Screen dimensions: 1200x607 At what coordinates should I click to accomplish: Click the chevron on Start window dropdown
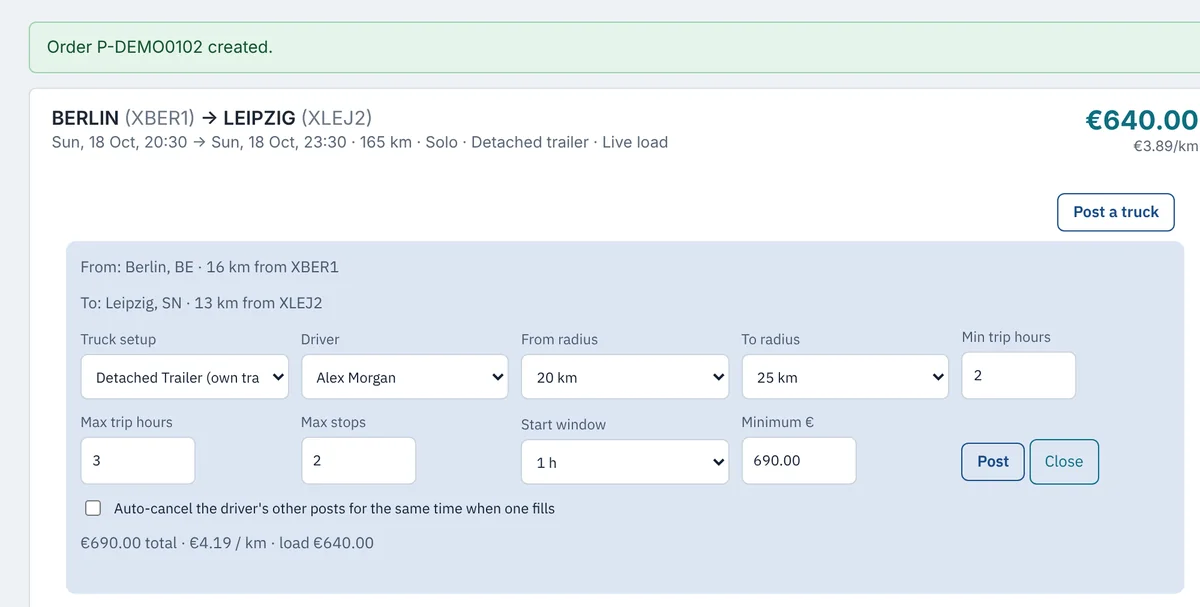tap(717, 462)
